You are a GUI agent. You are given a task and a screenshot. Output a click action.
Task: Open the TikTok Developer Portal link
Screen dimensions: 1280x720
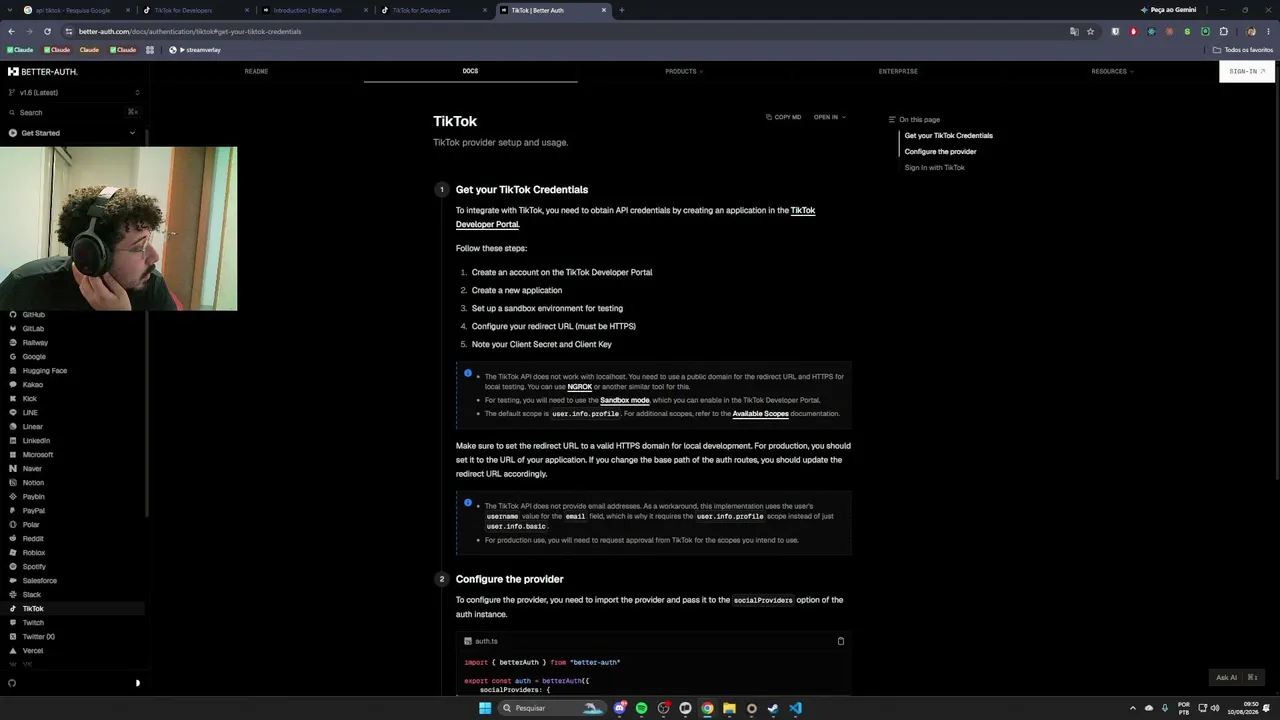tap(636, 217)
